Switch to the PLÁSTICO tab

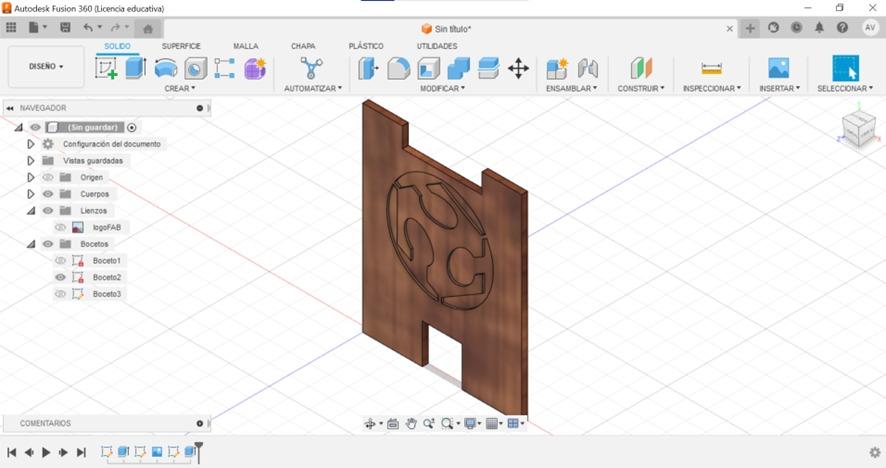coord(366,46)
